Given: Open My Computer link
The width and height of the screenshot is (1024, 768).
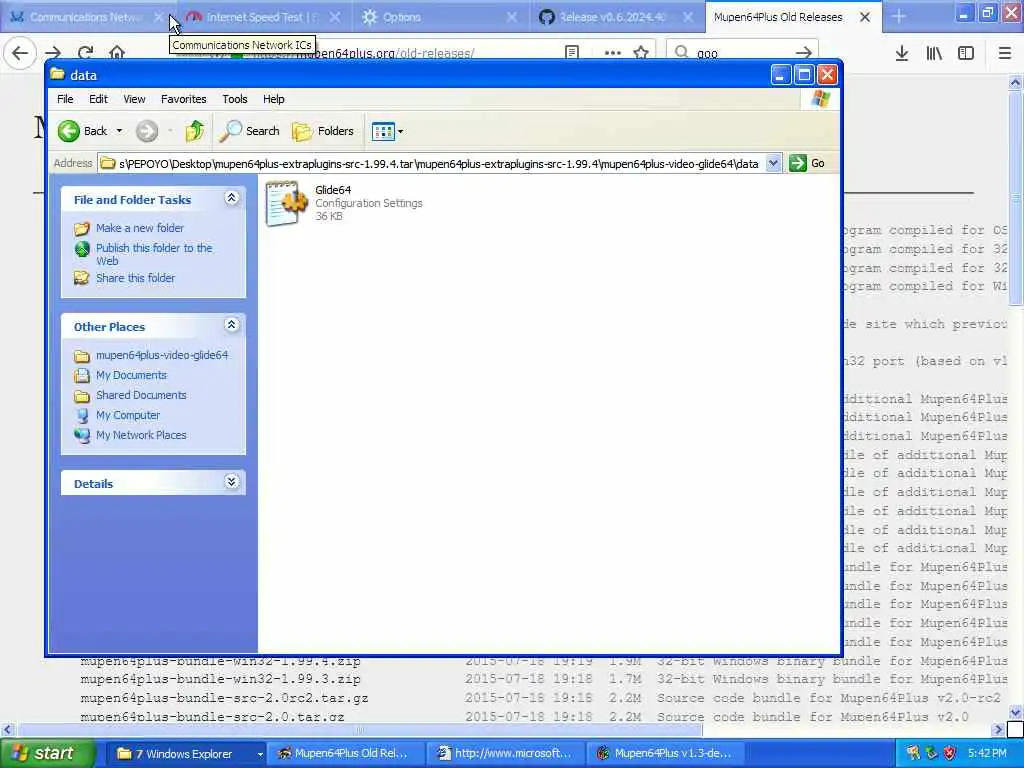Looking at the screenshot, I should (x=128, y=415).
